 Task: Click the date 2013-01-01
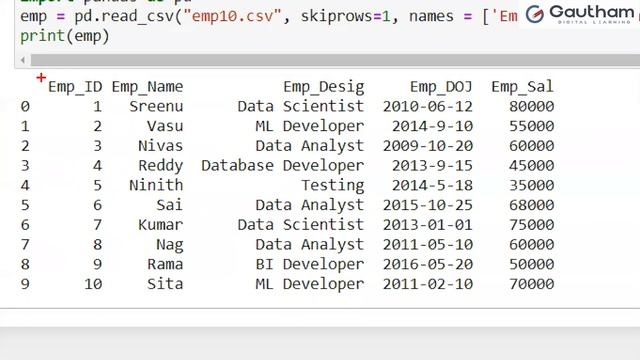tap(428, 224)
